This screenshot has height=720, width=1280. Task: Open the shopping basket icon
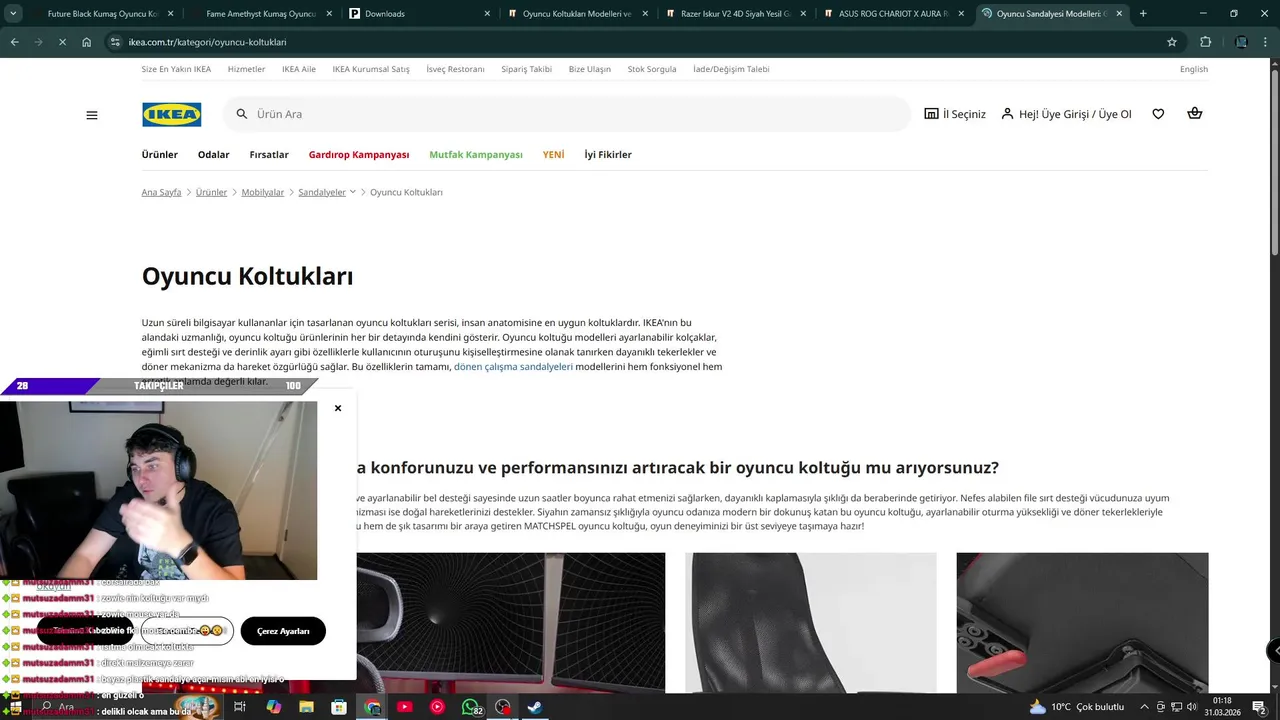[1194, 113]
